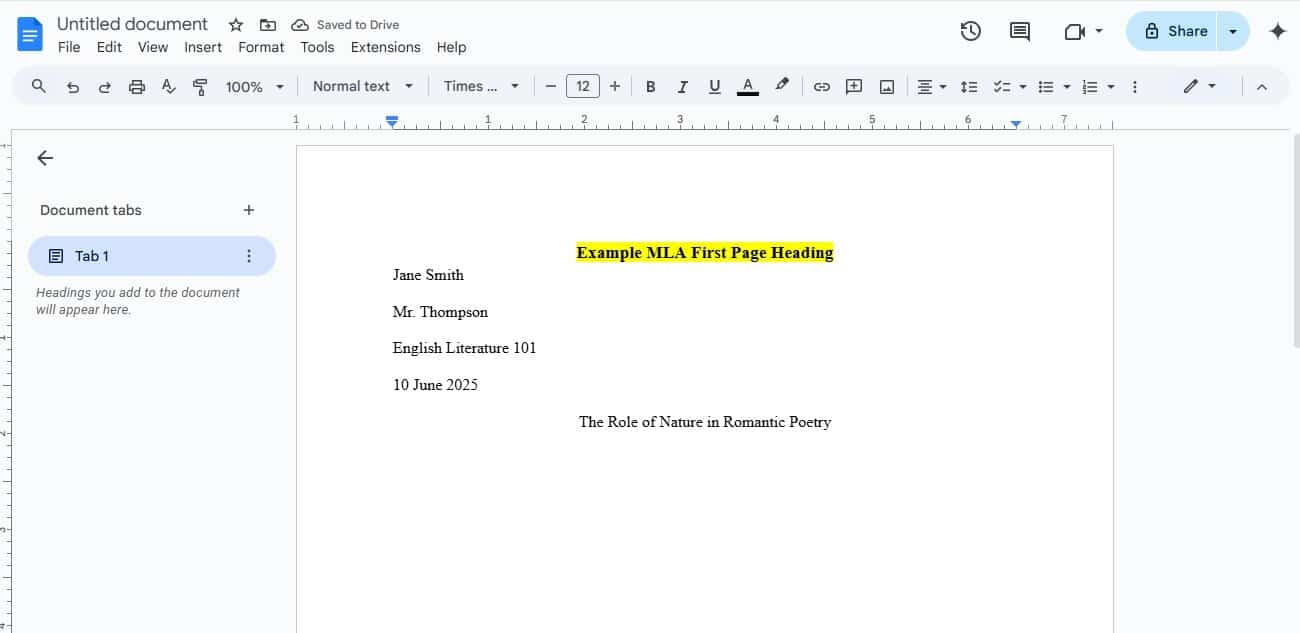1300x633 pixels.
Task: Add a comment via the toolbar icon
Action: click(854, 86)
